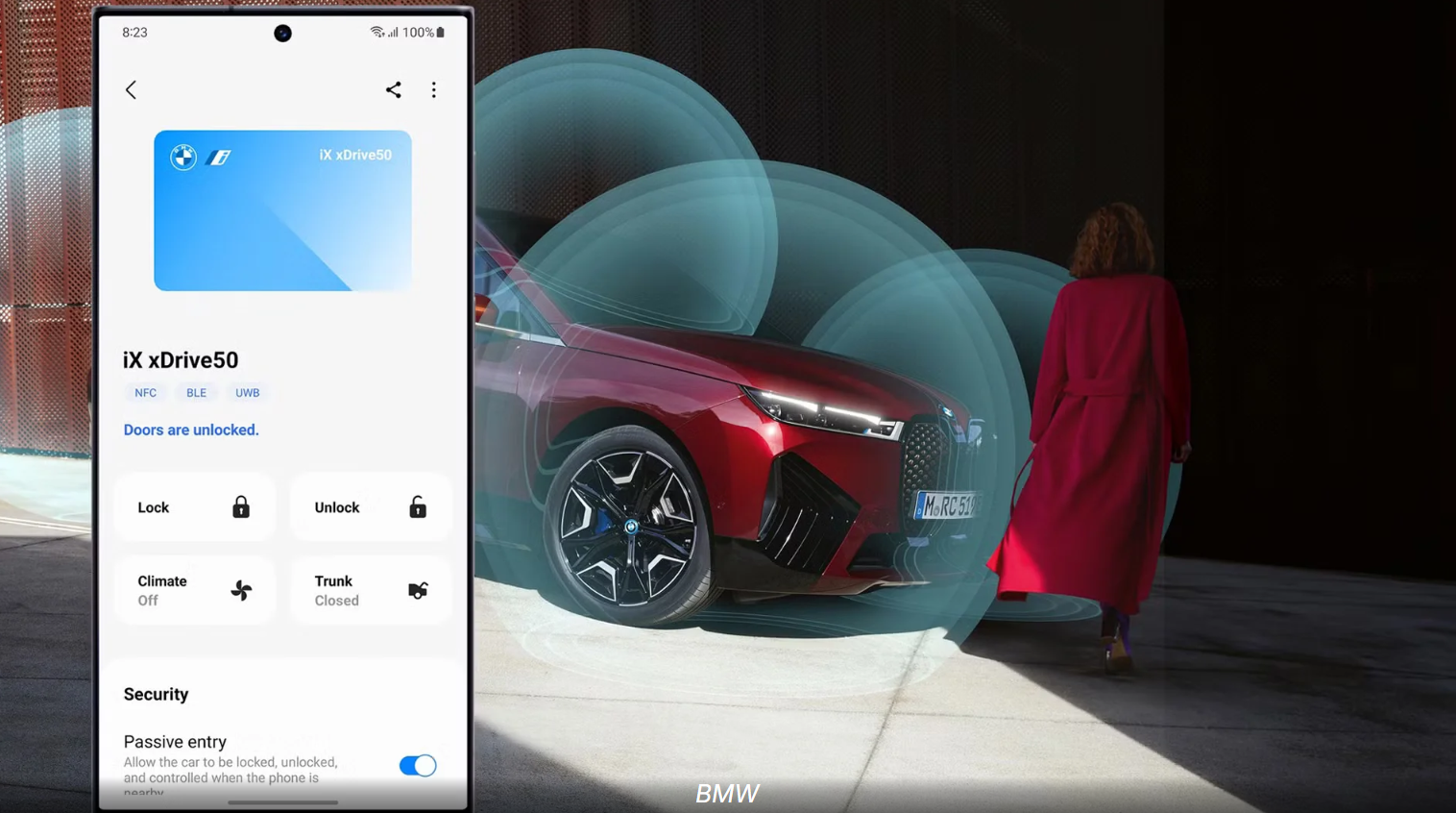This screenshot has width=1456, height=813.
Task: Tap the back arrow
Action: point(131,89)
